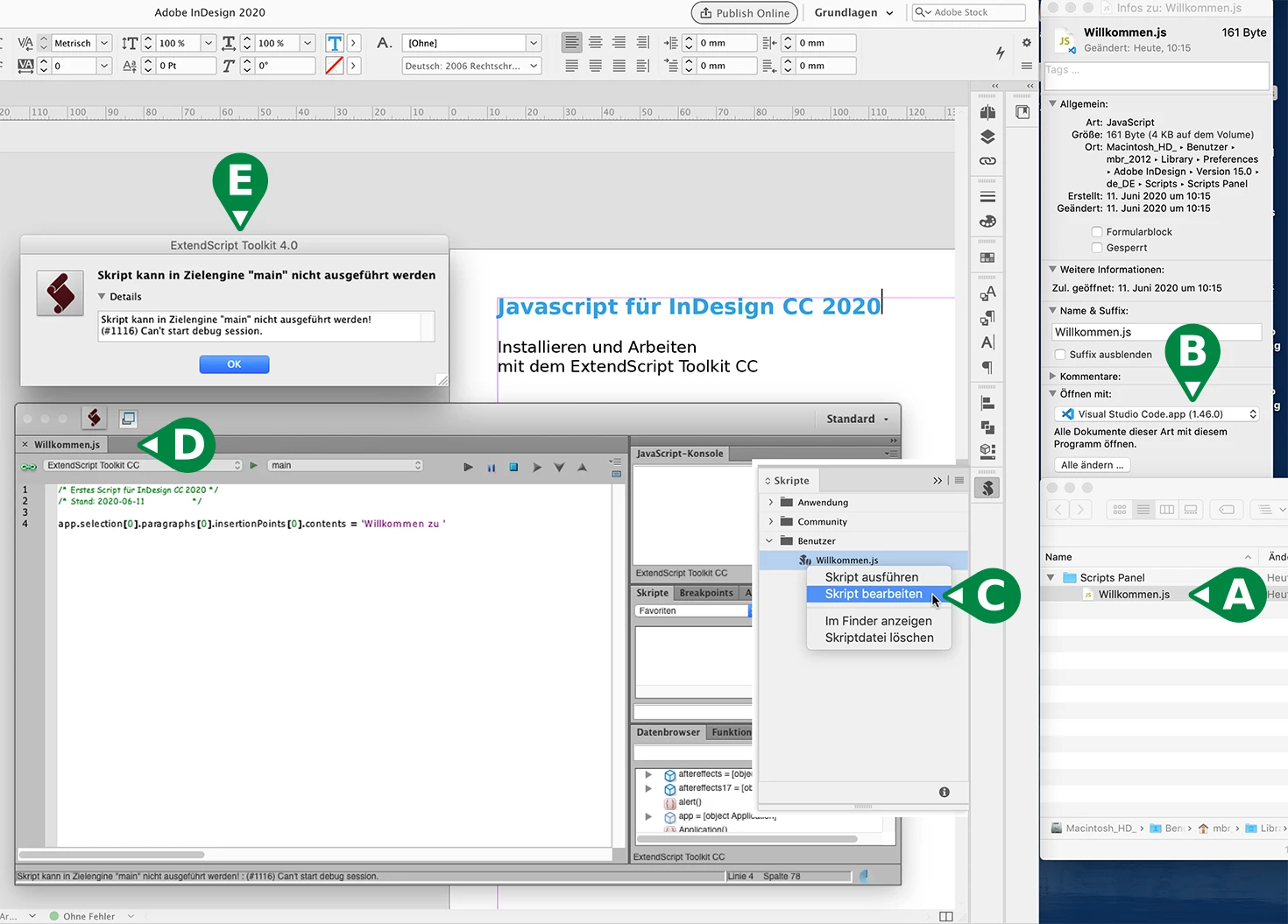Click the Adobe Stock search field
Screen dimensions: 1288x924
(968, 12)
